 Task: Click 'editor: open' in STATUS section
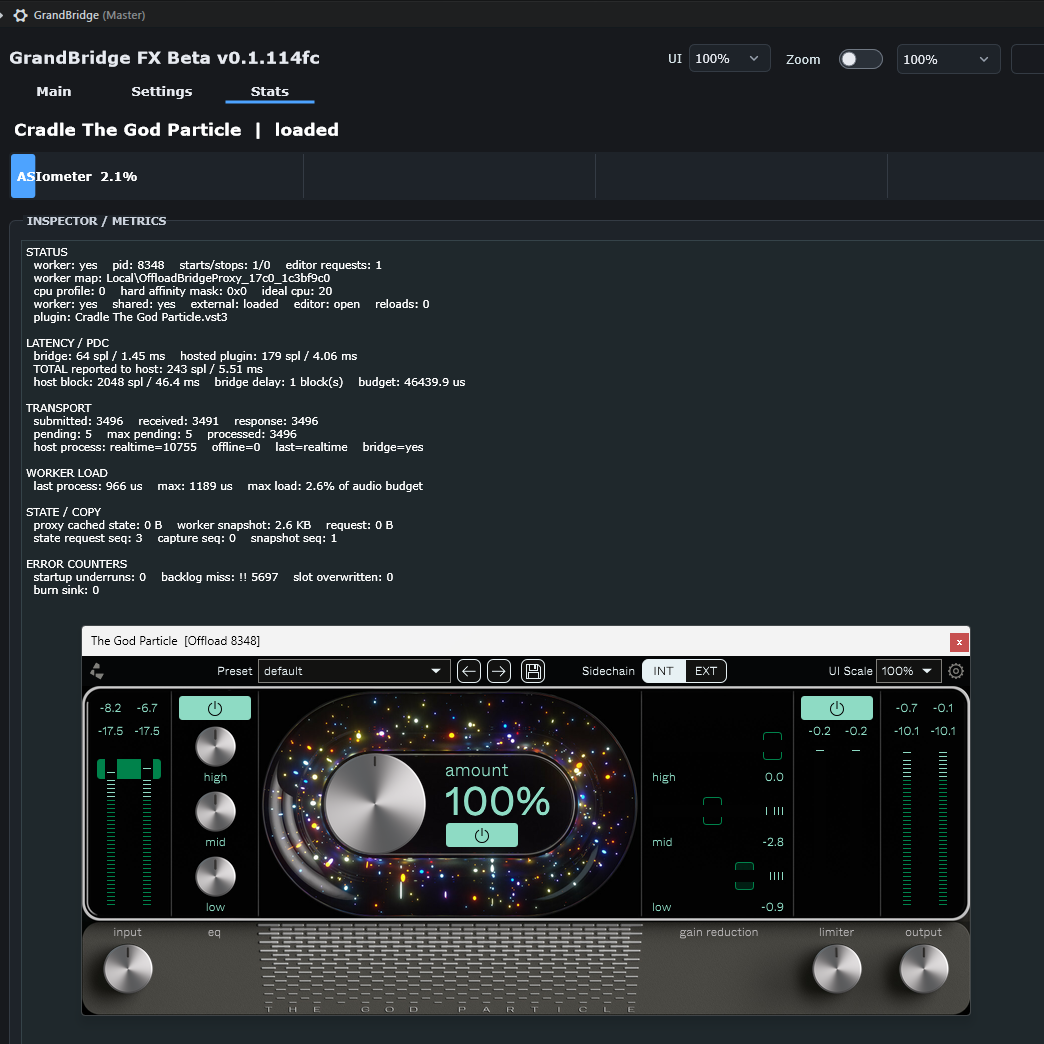[327, 304]
